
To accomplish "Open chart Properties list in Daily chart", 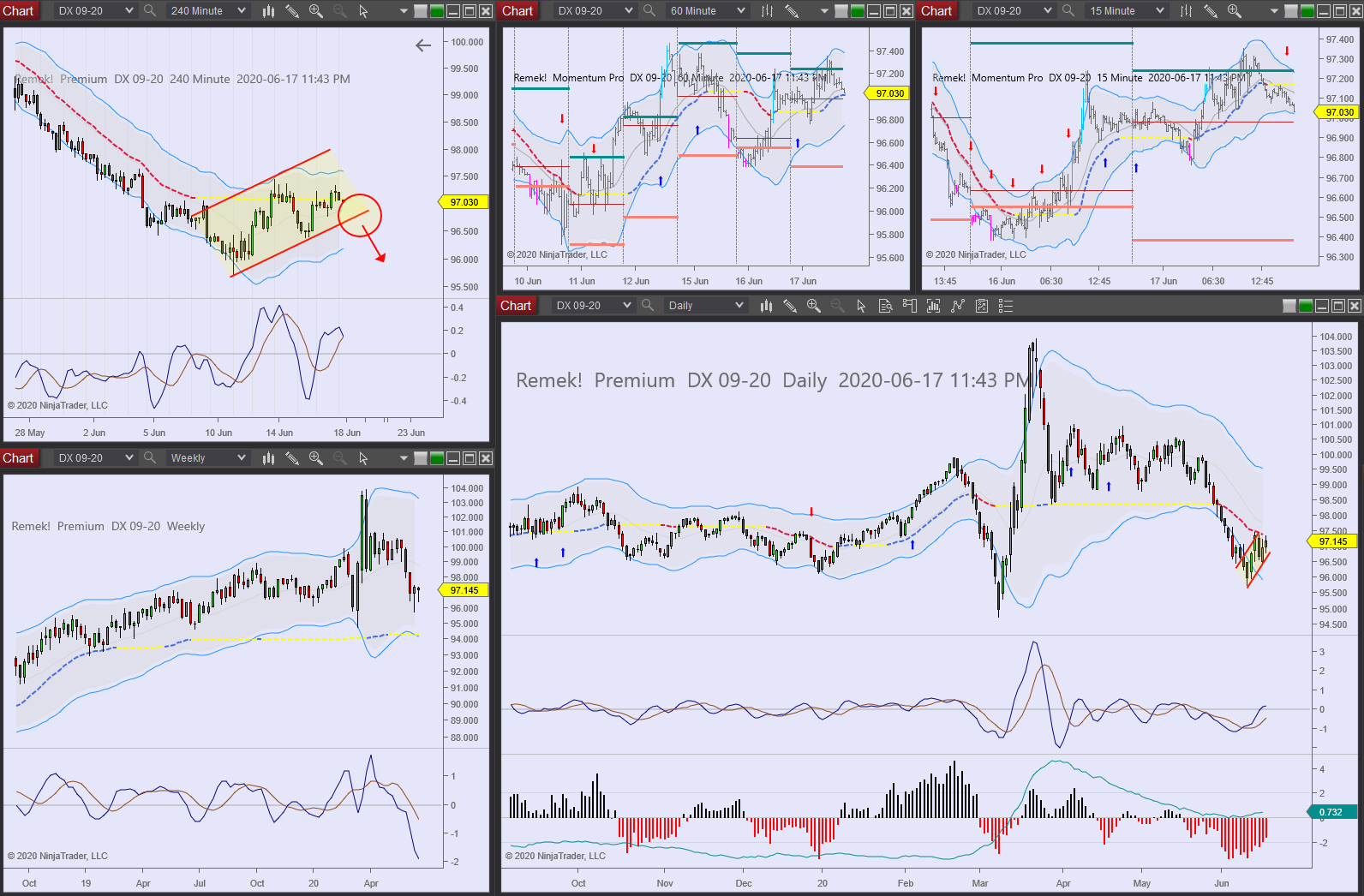I will 1006,306.
